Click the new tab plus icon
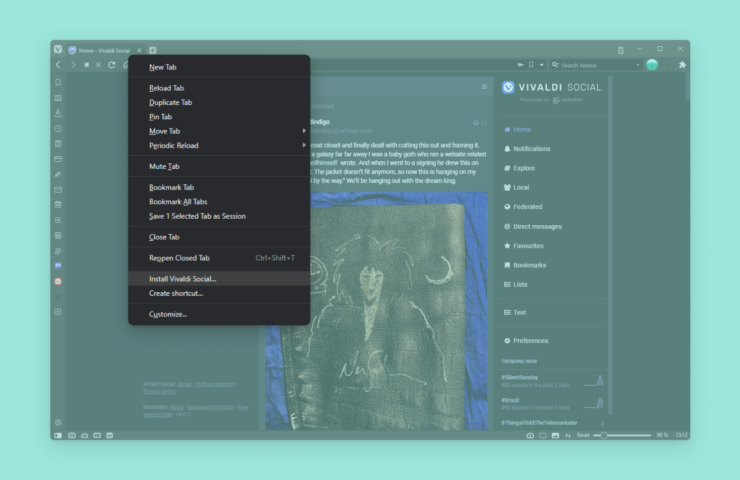The image size is (740, 480). coord(153,50)
